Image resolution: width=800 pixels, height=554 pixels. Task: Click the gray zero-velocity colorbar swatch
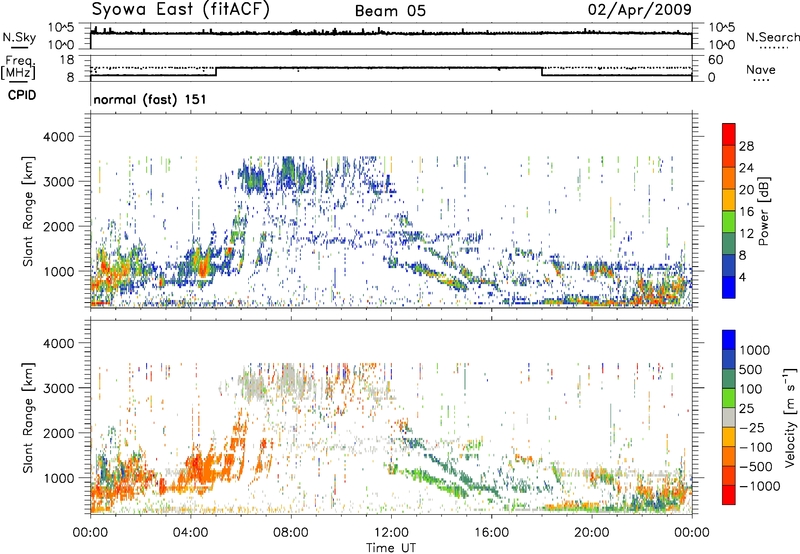tap(729, 417)
